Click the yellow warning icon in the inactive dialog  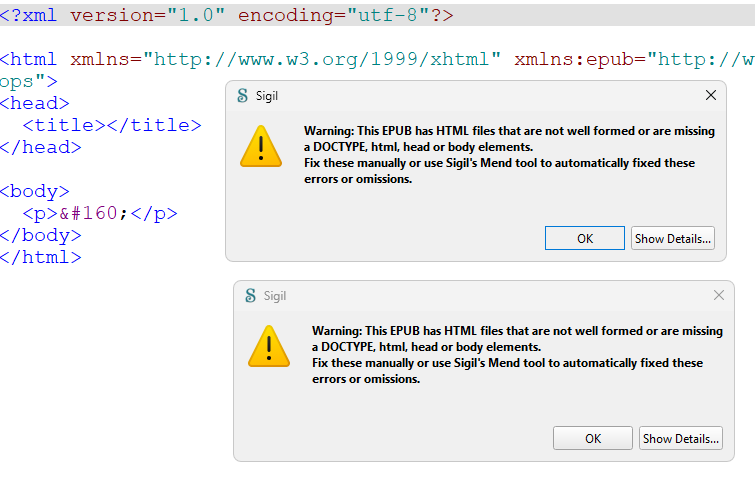click(x=269, y=346)
